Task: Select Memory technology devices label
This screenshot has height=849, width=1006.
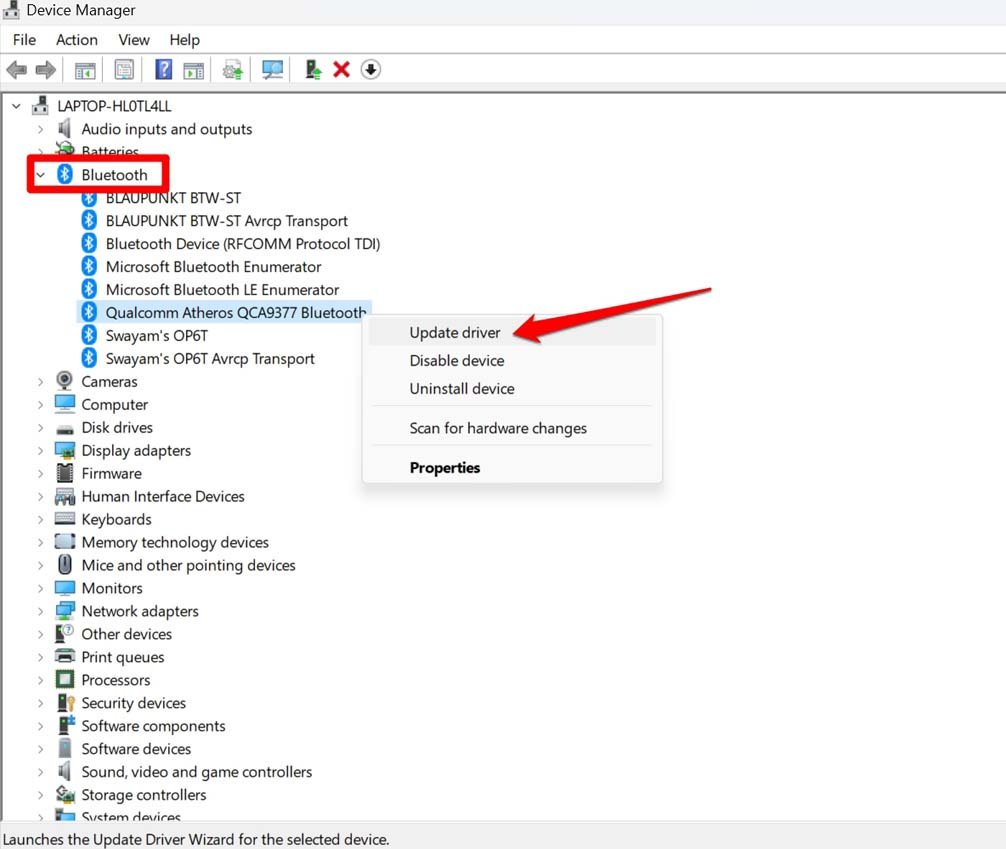Action: 175,543
